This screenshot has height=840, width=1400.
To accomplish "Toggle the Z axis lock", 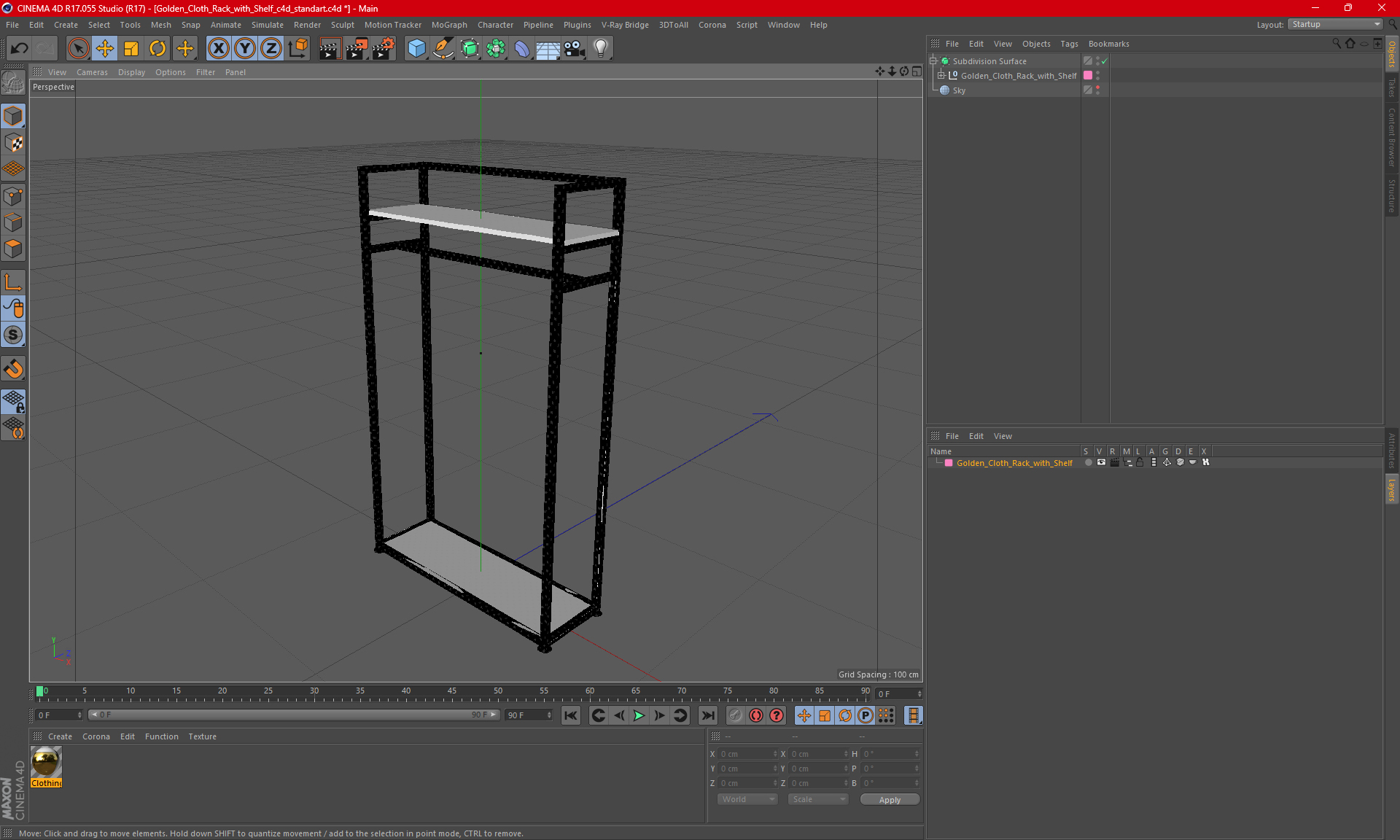I will (x=271, y=48).
